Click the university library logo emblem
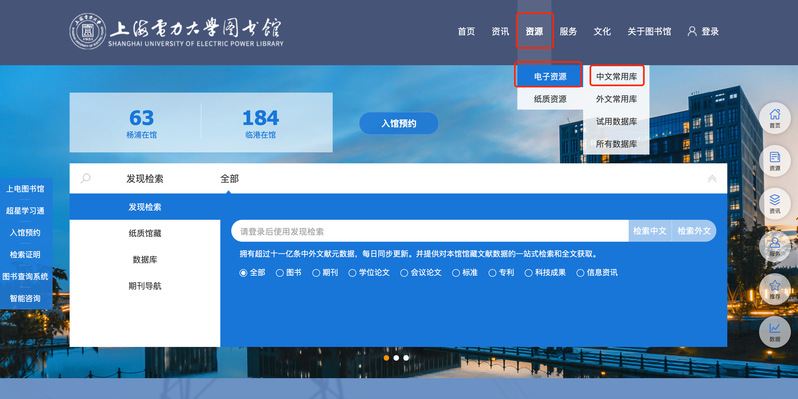Image resolution: width=798 pixels, height=399 pixels. coord(88,32)
